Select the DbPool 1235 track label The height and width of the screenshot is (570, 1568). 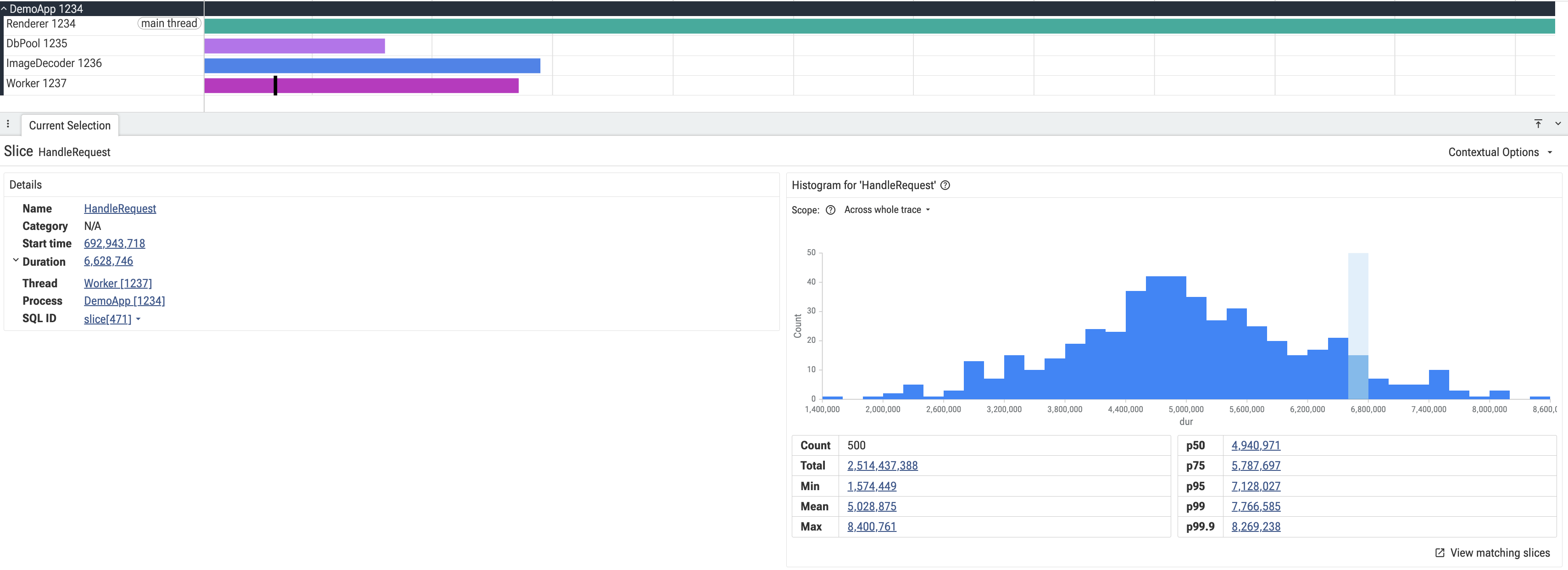pyautogui.click(x=37, y=44)
